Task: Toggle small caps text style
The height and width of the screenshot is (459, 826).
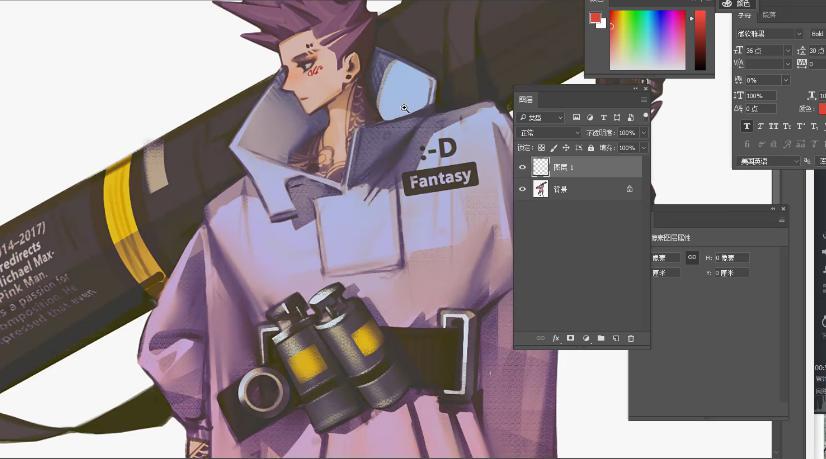Action: 787,126
